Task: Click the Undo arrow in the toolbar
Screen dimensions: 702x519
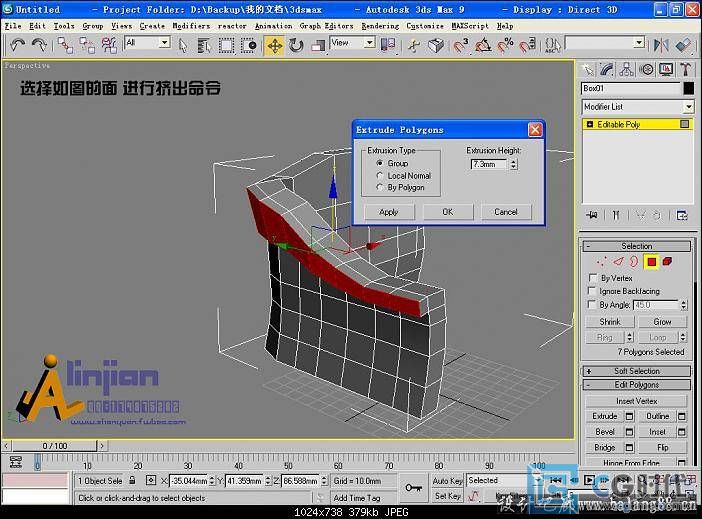Action: [x=17, y=45]
